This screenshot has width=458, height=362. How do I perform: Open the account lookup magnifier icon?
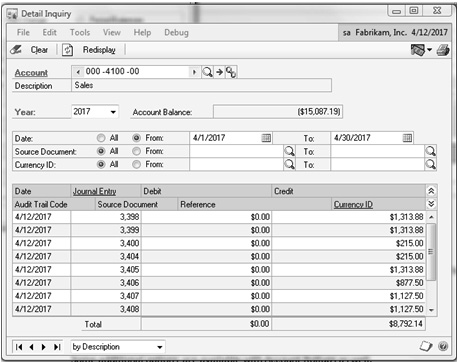click(x=207, y=72)
